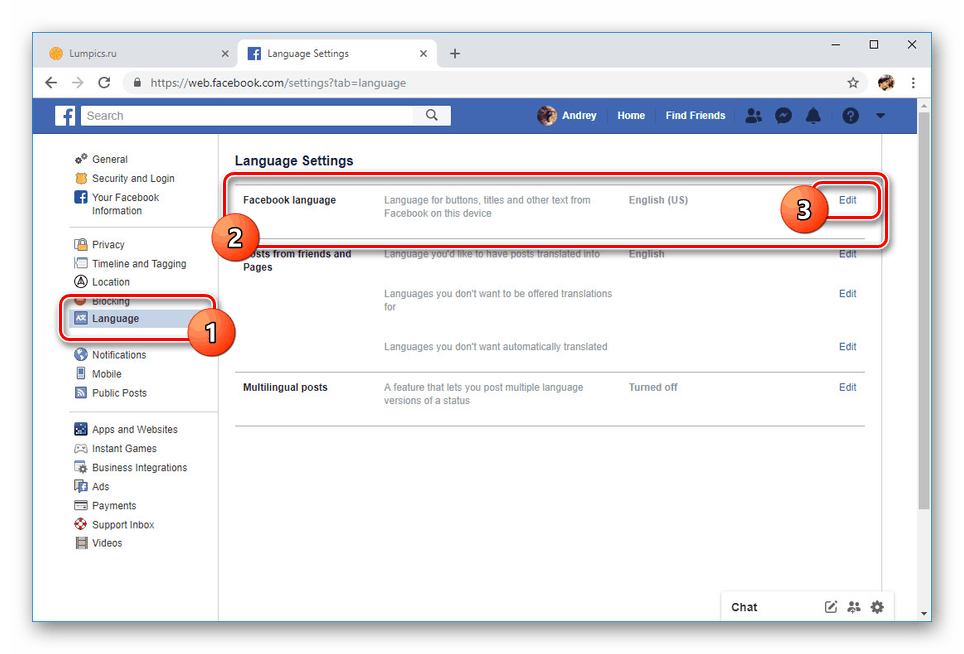The image size is (964, 654).
Task: Reload the current page
Action: 105,82
